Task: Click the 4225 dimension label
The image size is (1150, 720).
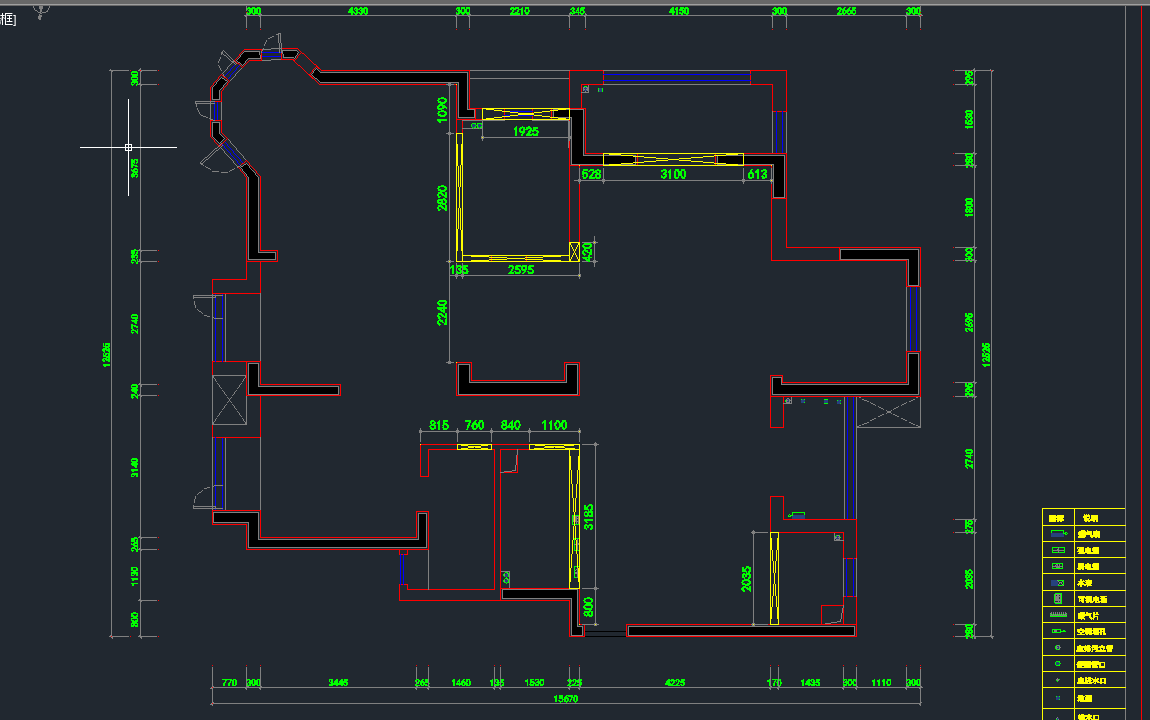Action: pos(675,683)
